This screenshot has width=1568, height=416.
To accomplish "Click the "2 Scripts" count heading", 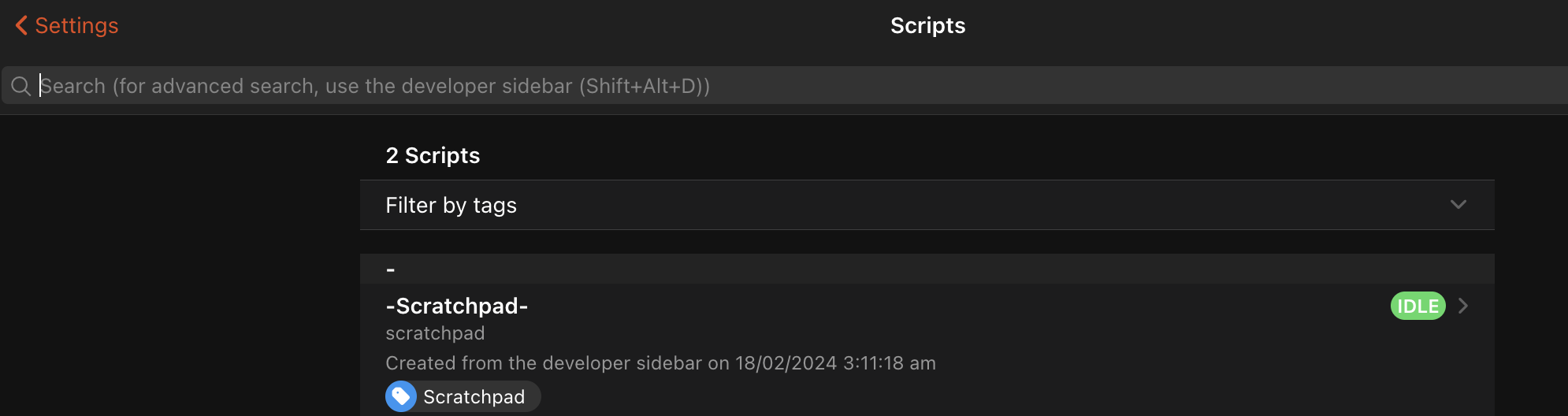I will tap(433, 155).
